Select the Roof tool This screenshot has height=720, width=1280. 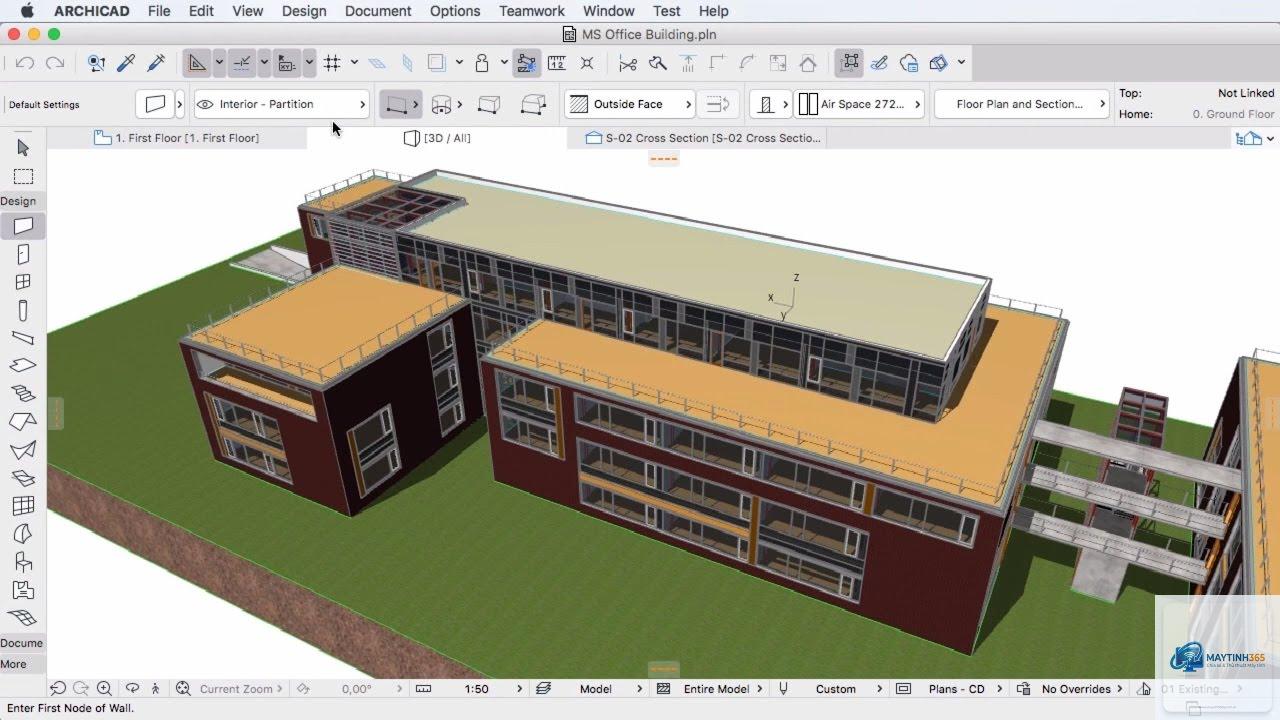[x=23, y=422]
